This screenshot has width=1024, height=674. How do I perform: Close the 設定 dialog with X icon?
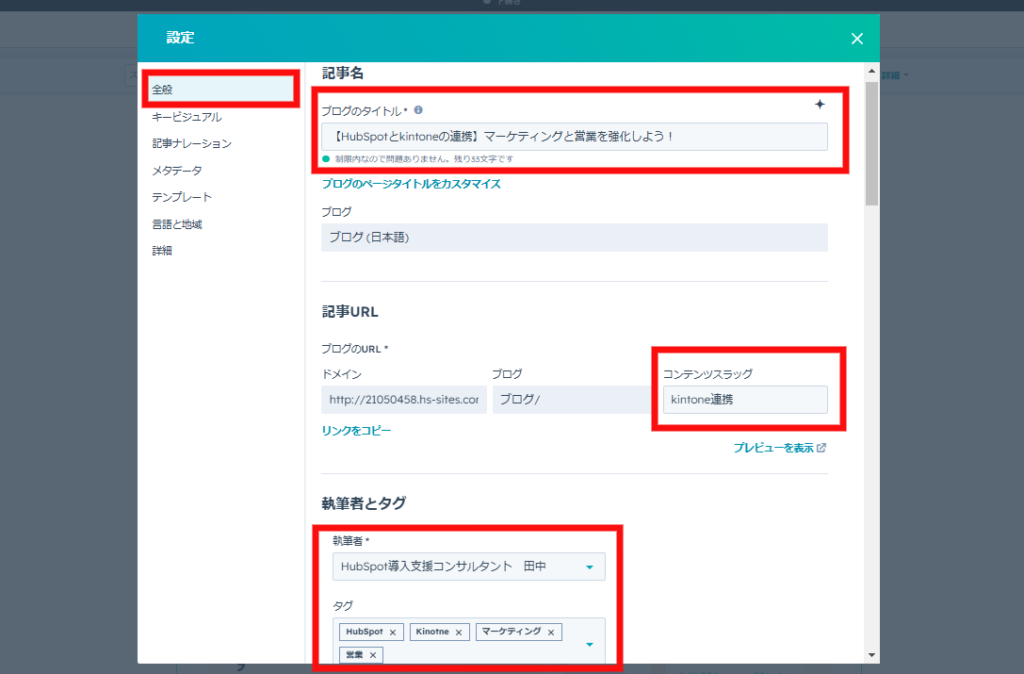tap(857, 39)
